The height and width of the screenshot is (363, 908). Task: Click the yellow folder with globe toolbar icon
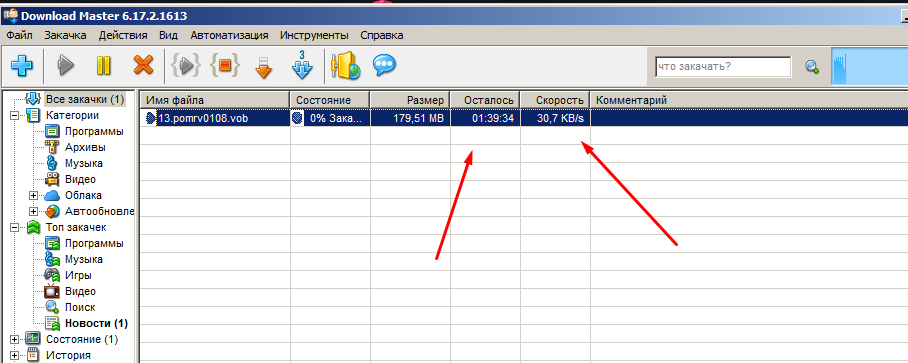pos(345,65)
